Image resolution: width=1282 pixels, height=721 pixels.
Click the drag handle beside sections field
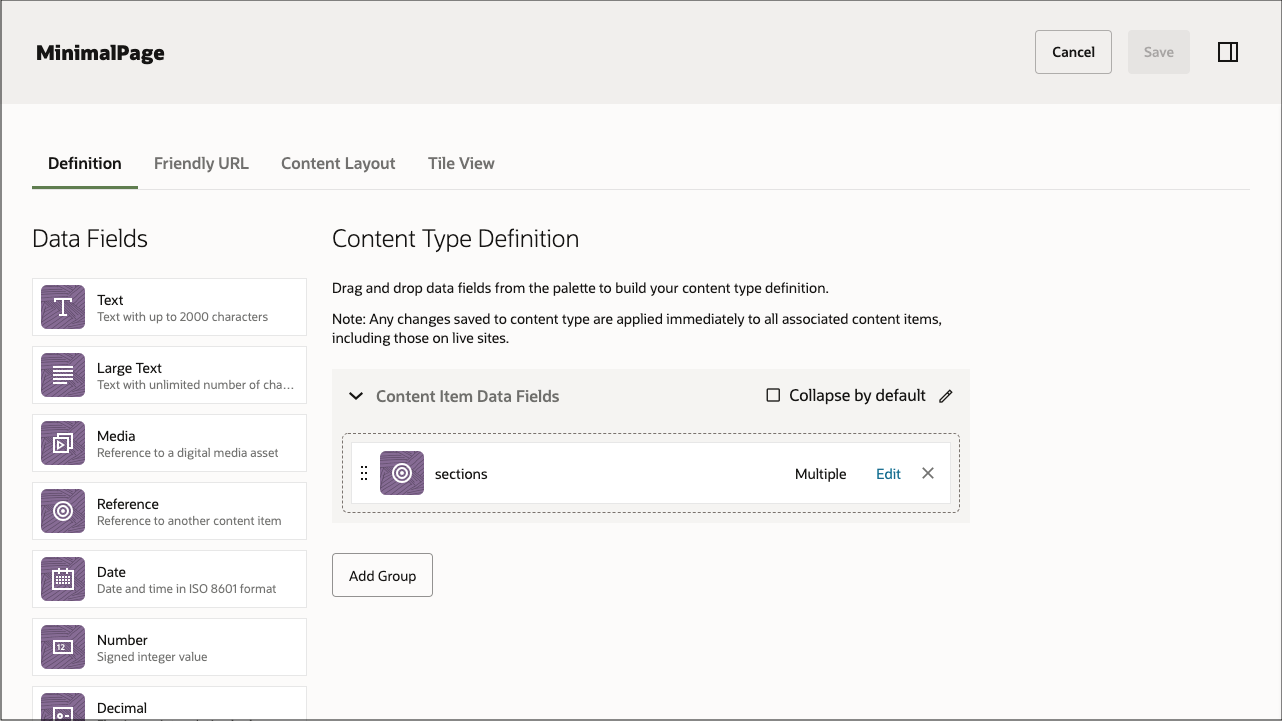point(364,473)
